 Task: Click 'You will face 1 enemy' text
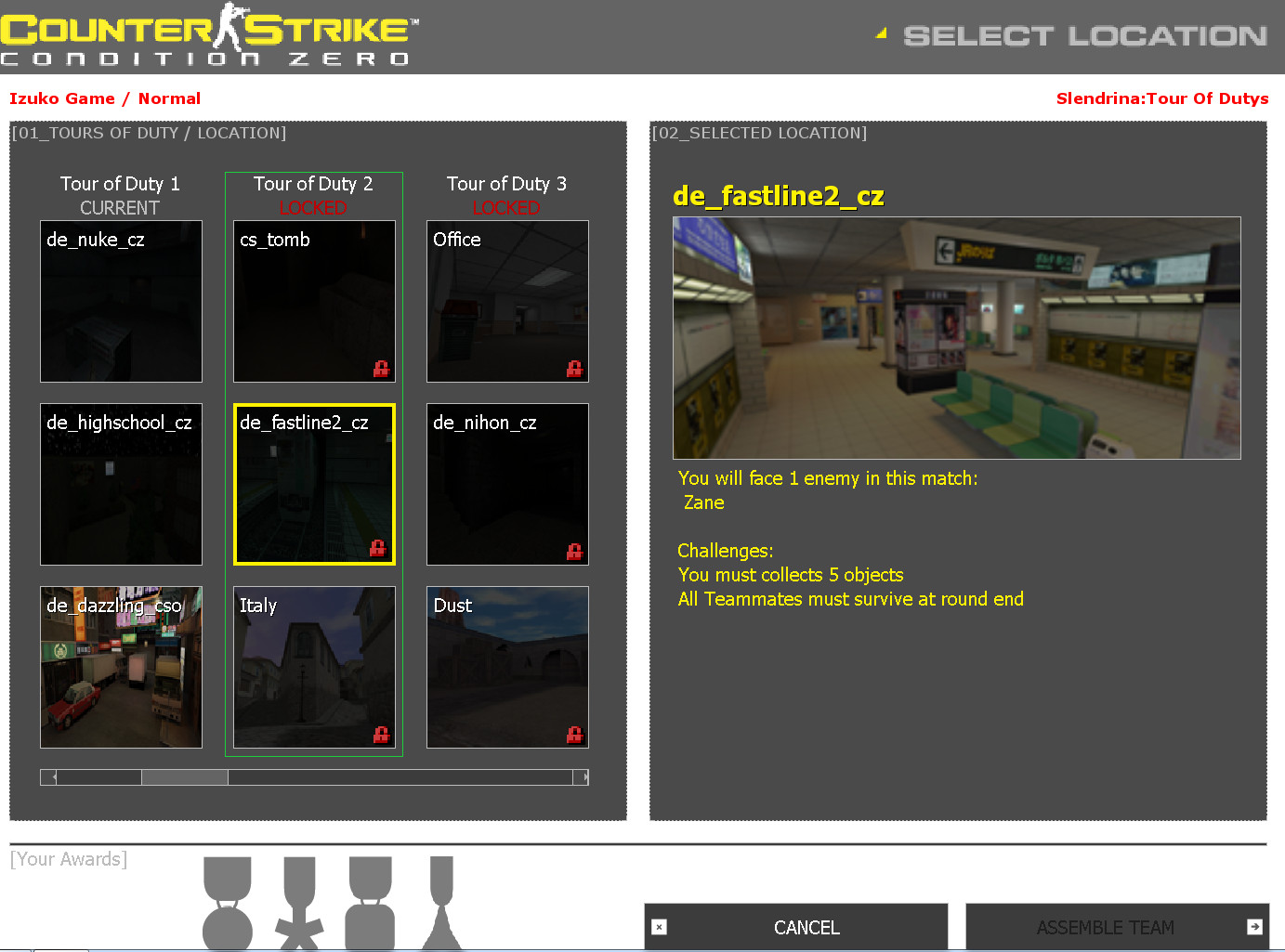[x=828, y=478]
